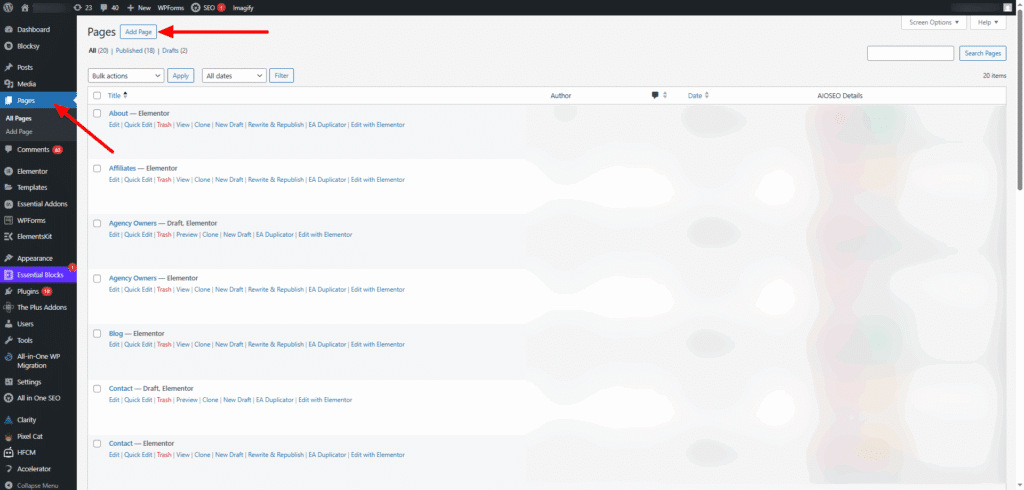Sort pages by Title column
Viewport: 1024px width, 490px height.
point(118,95)
